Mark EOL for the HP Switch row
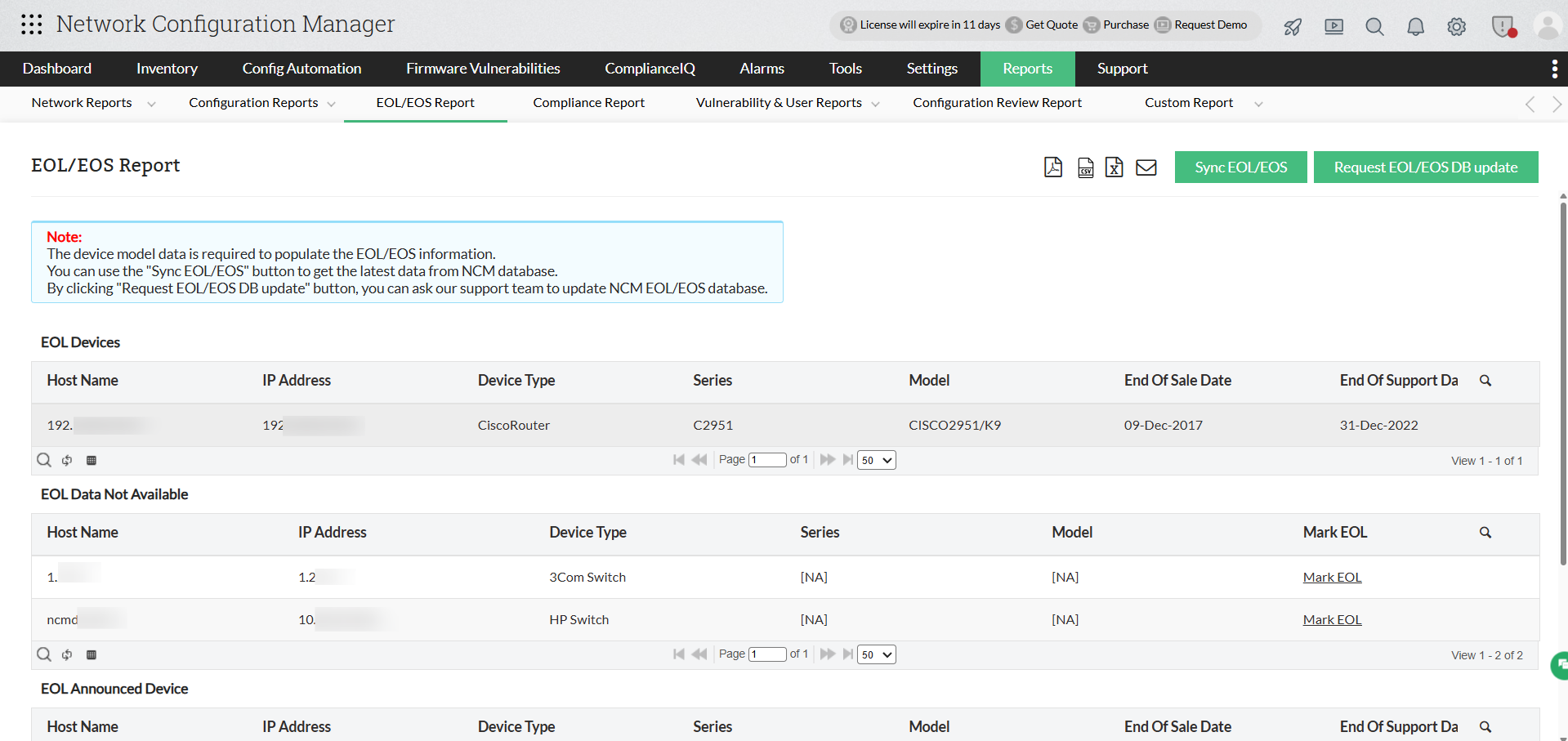The height and width of the screenshot is (741, 1568). [x=1332, y=619]
